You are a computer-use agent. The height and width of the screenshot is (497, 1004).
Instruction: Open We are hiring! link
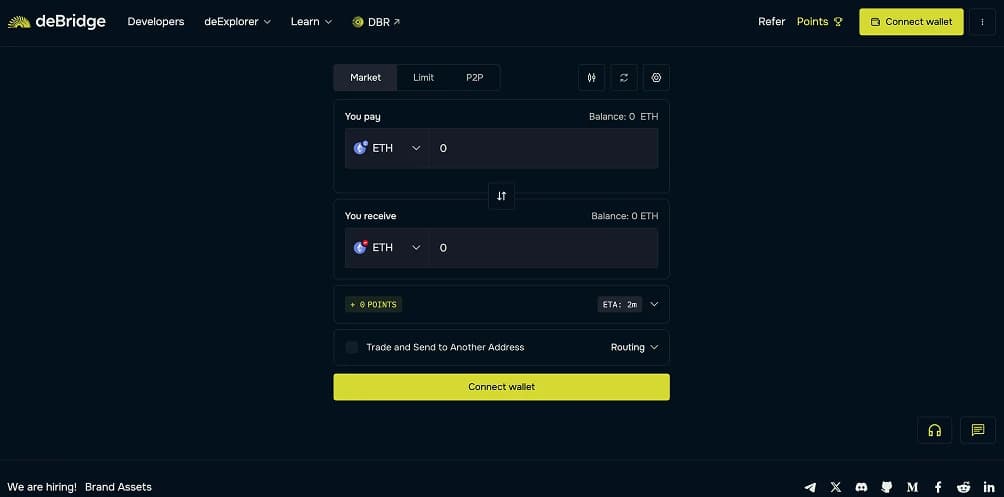[42, 487]
